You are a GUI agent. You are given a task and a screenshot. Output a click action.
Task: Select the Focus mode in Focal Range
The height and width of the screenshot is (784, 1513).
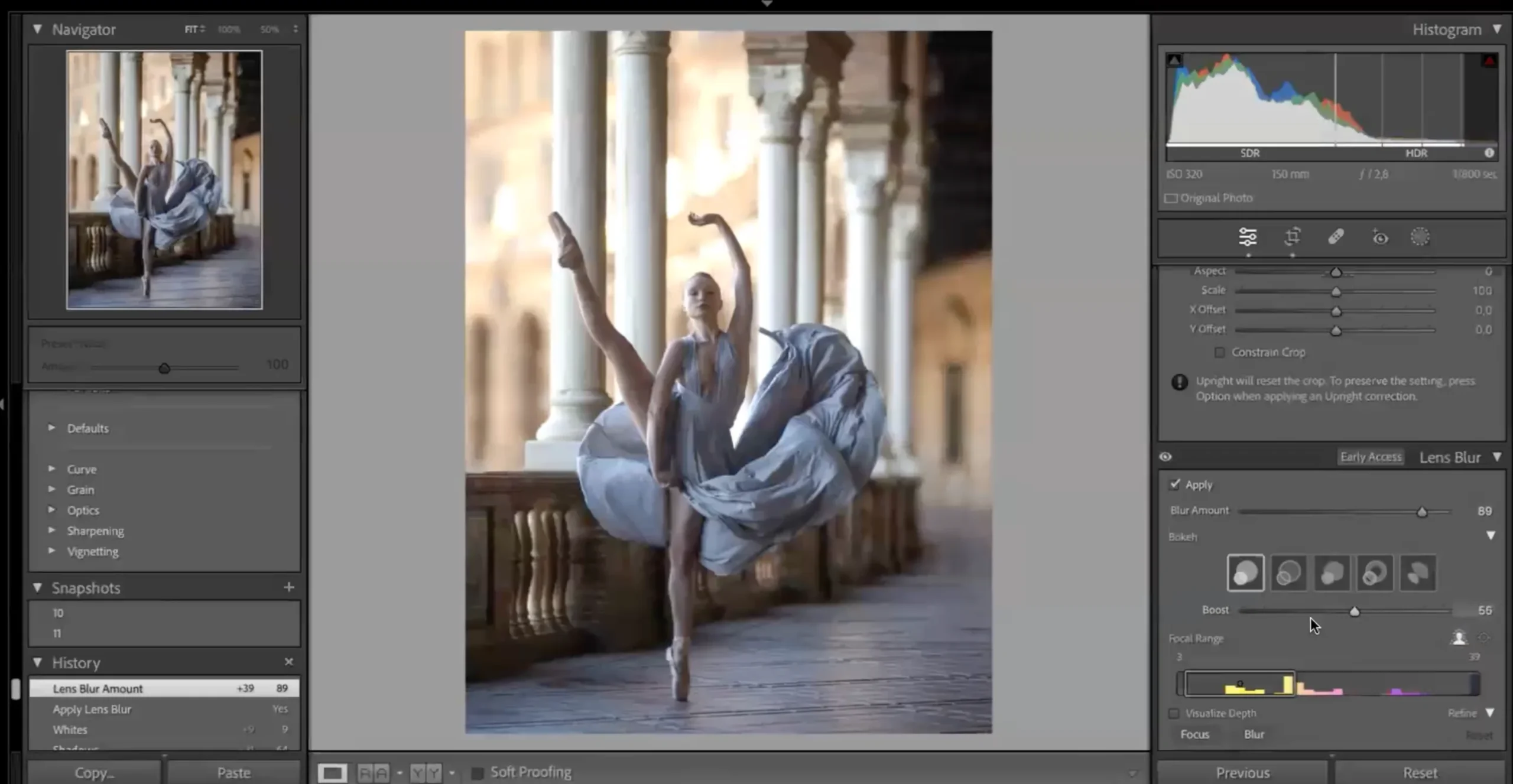point(1195,734)
